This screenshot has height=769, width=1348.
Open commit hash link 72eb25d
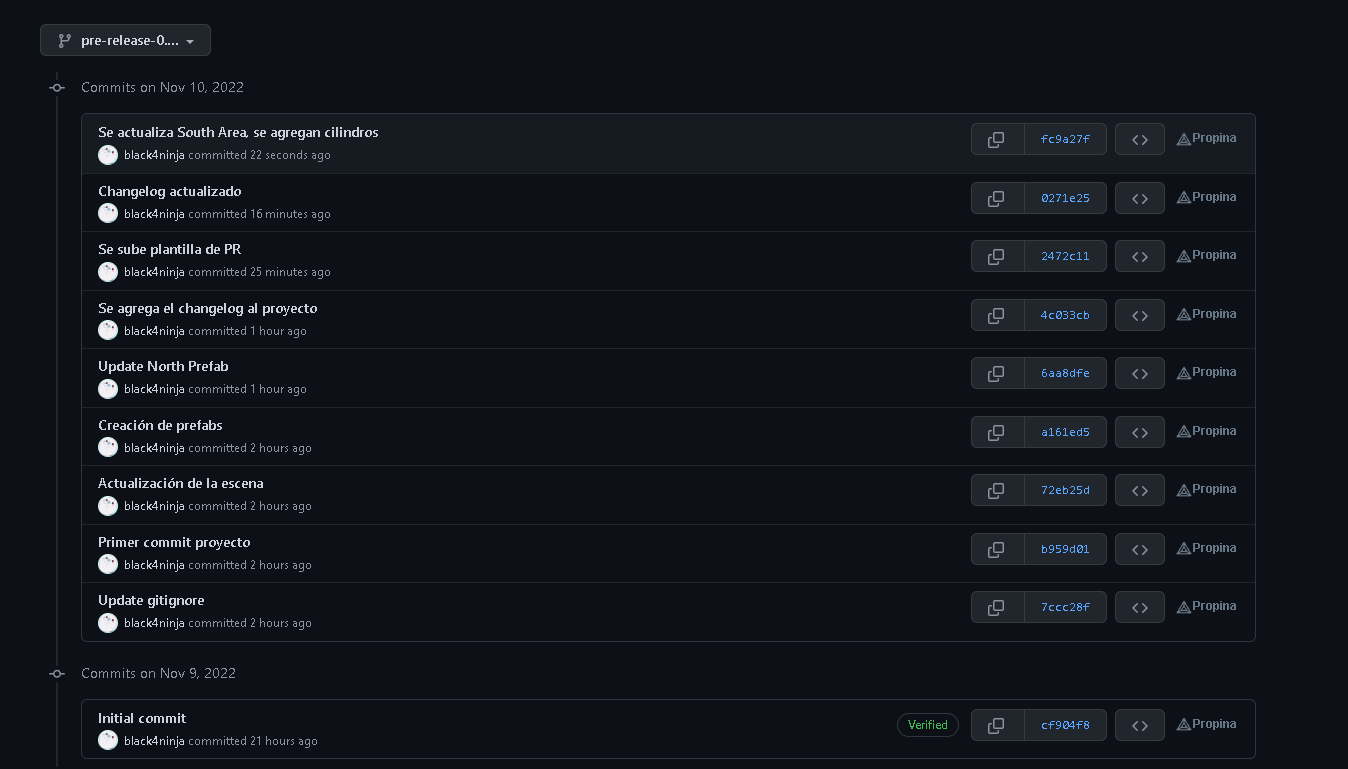(1065, 490)
